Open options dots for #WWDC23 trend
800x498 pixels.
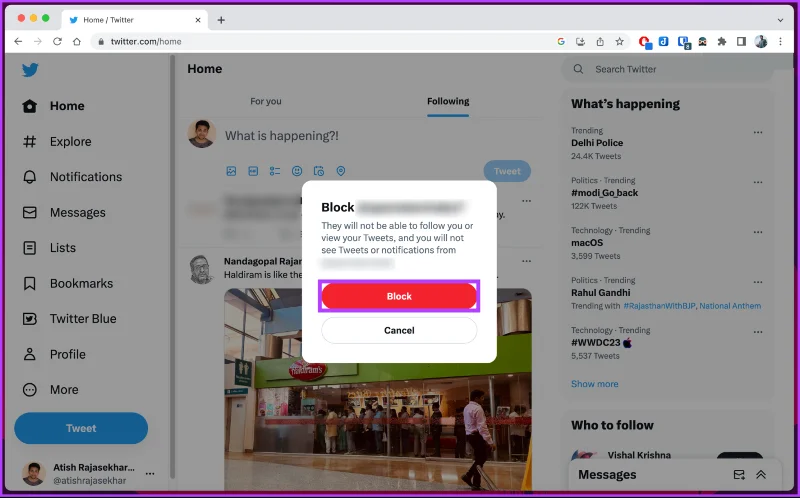click(x=758, y=332)
